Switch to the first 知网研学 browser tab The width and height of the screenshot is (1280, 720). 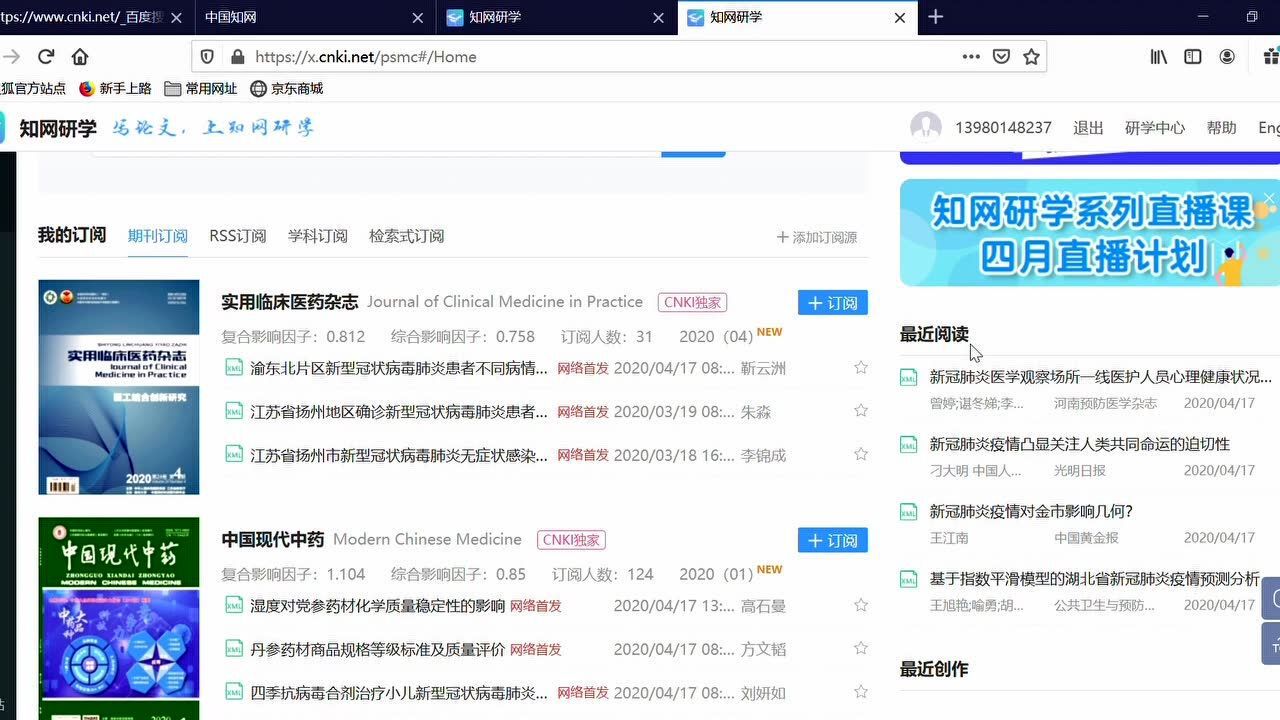[x=556, y=17]
